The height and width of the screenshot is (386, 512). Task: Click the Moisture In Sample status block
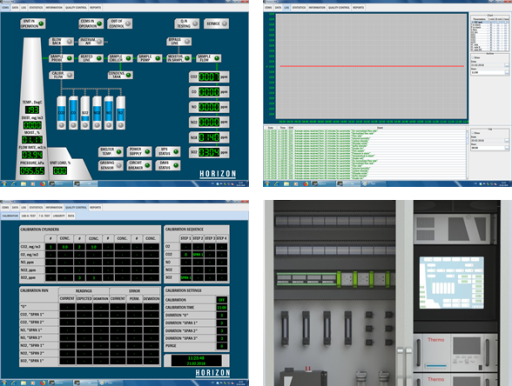179,58
